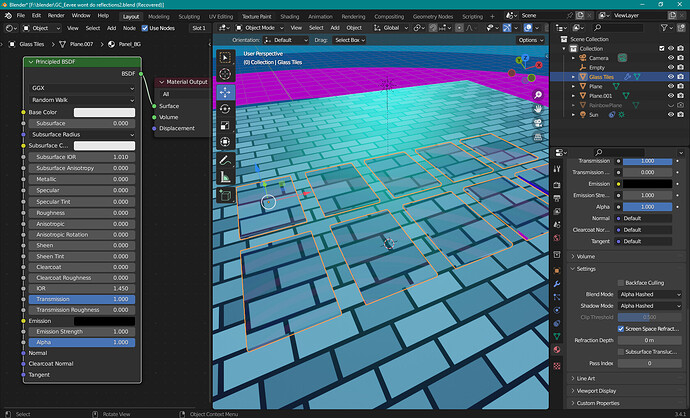690x418 pixels.
Task: Click the viewport pan hand icon
Action: (538, 109)
